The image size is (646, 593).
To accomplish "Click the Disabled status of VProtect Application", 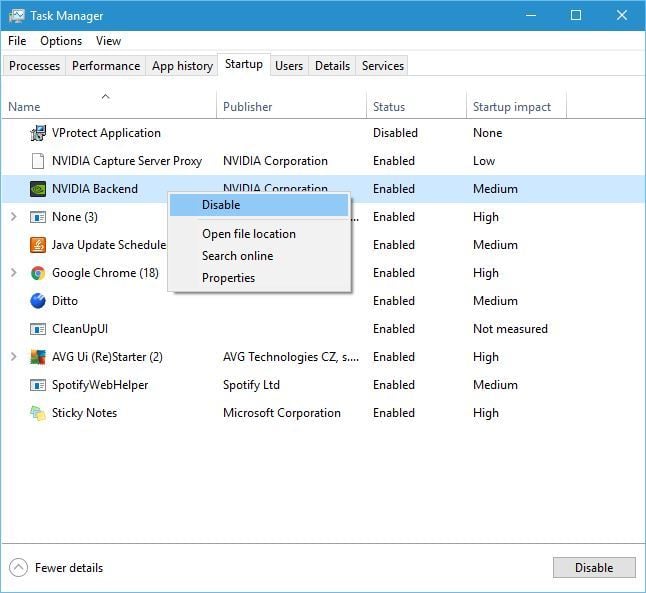I will 395,133.
